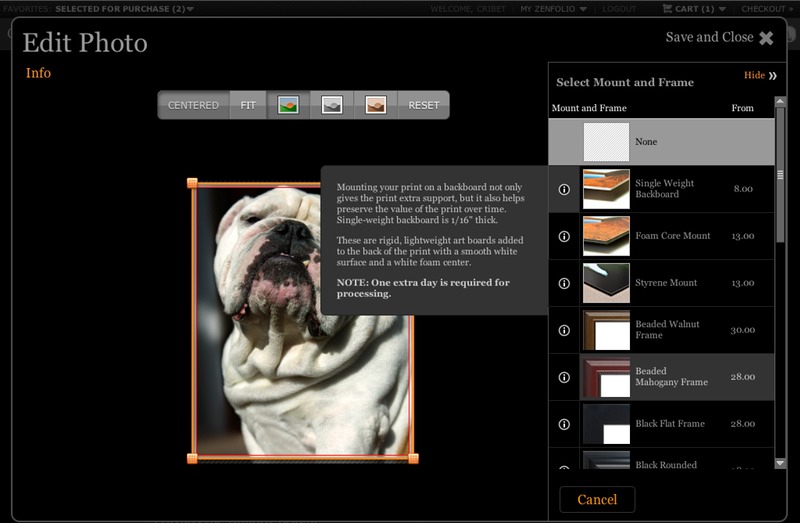Show info for Styrene Mount
Viewport: 800px width, 523px height.
564,283
